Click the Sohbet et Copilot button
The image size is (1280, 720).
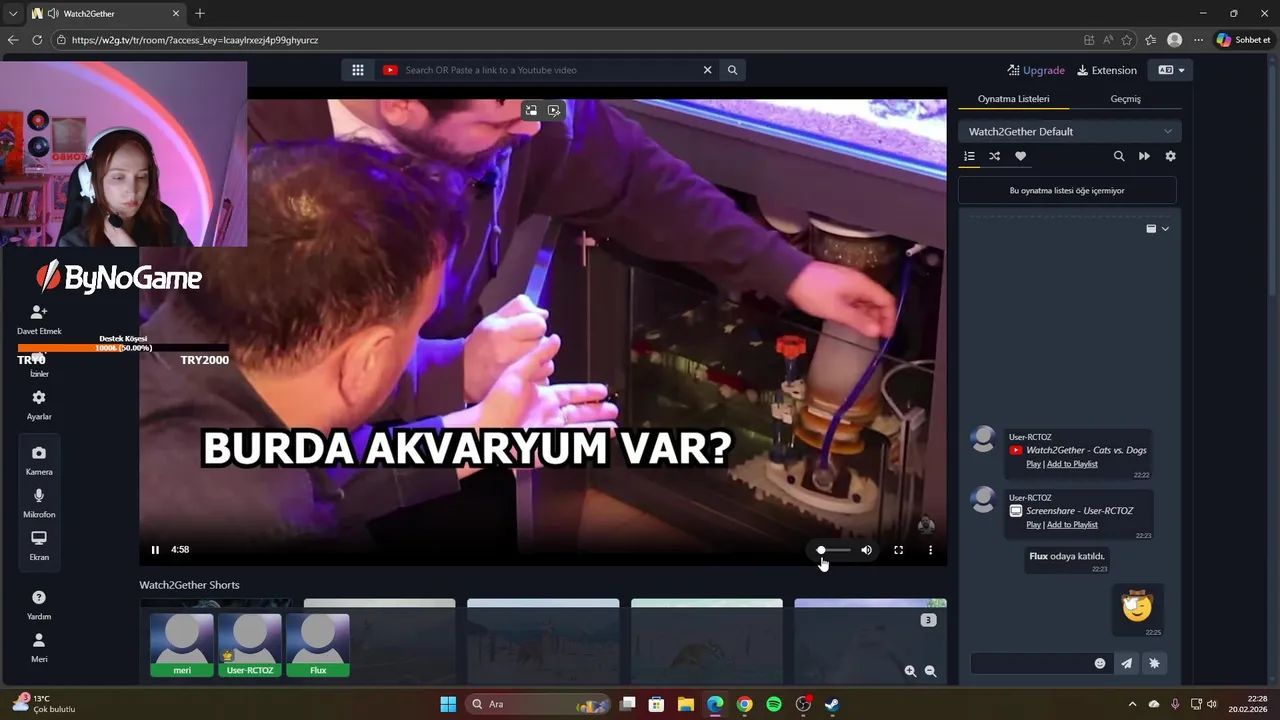(x=1244, y=40)
